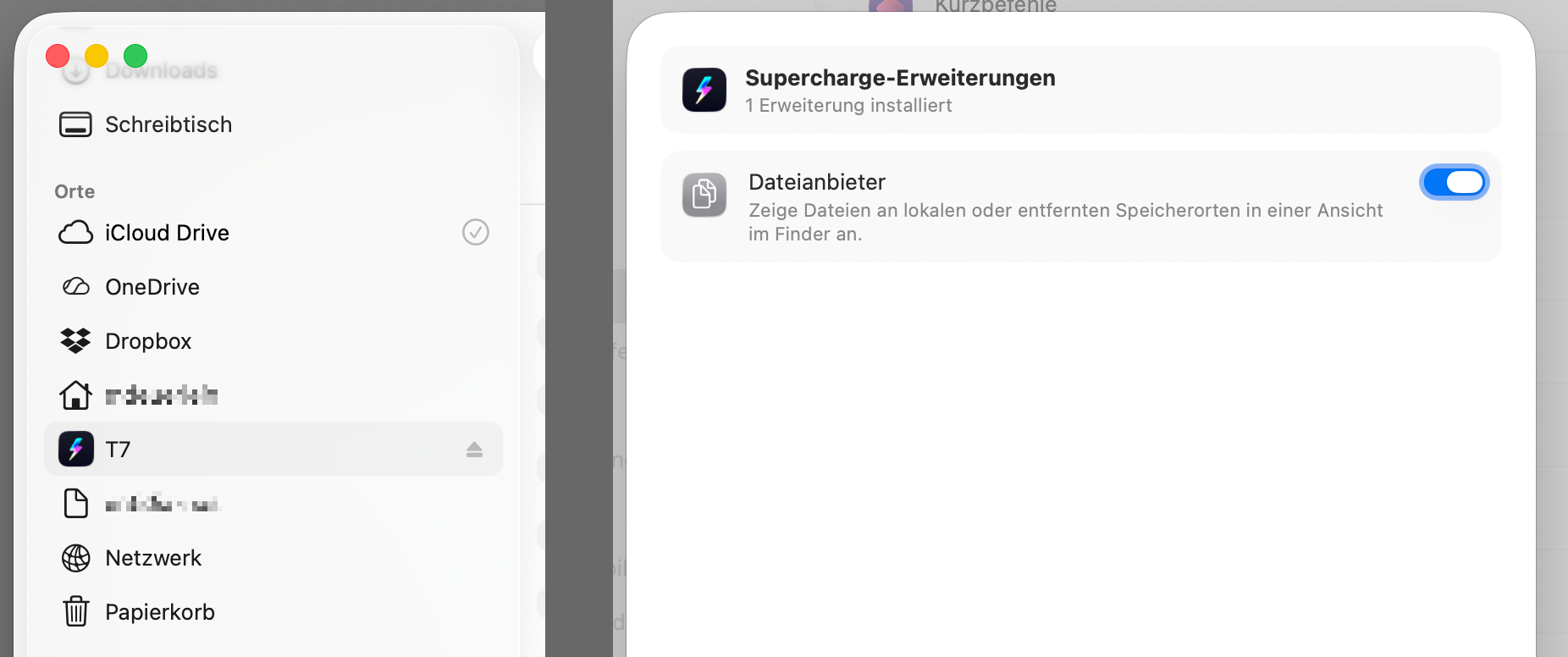
Task: Open iCloud Drive via its cloud icon
Action: click(75, 233)
